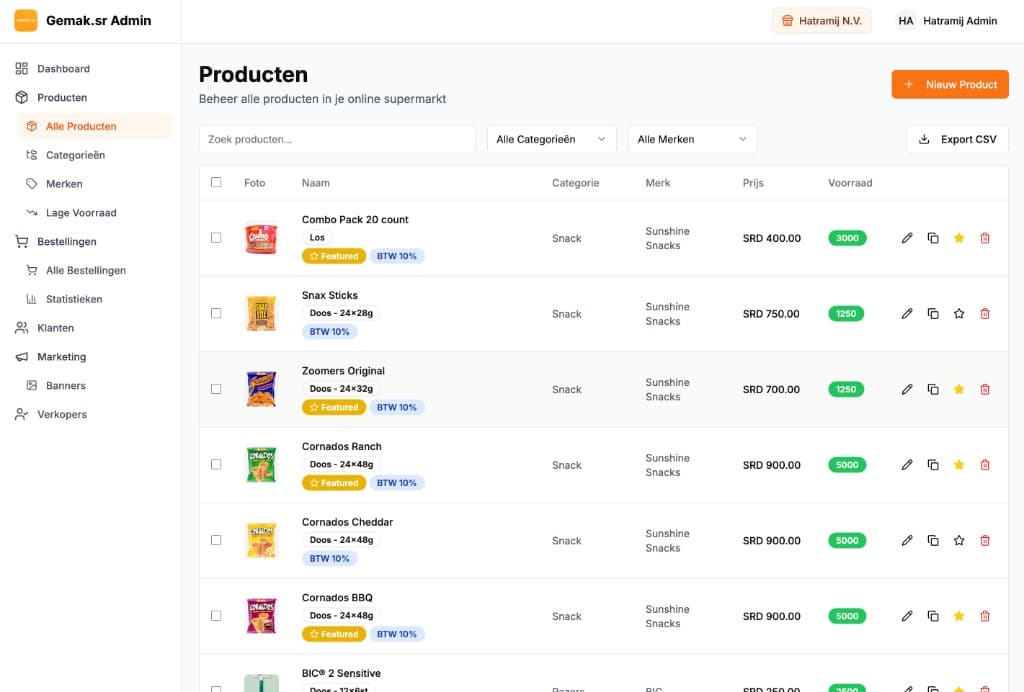Viewport: 1024px width, 692px height.
Task: Select the Cornados Ranch row checkbox
Action: point(216,464)
